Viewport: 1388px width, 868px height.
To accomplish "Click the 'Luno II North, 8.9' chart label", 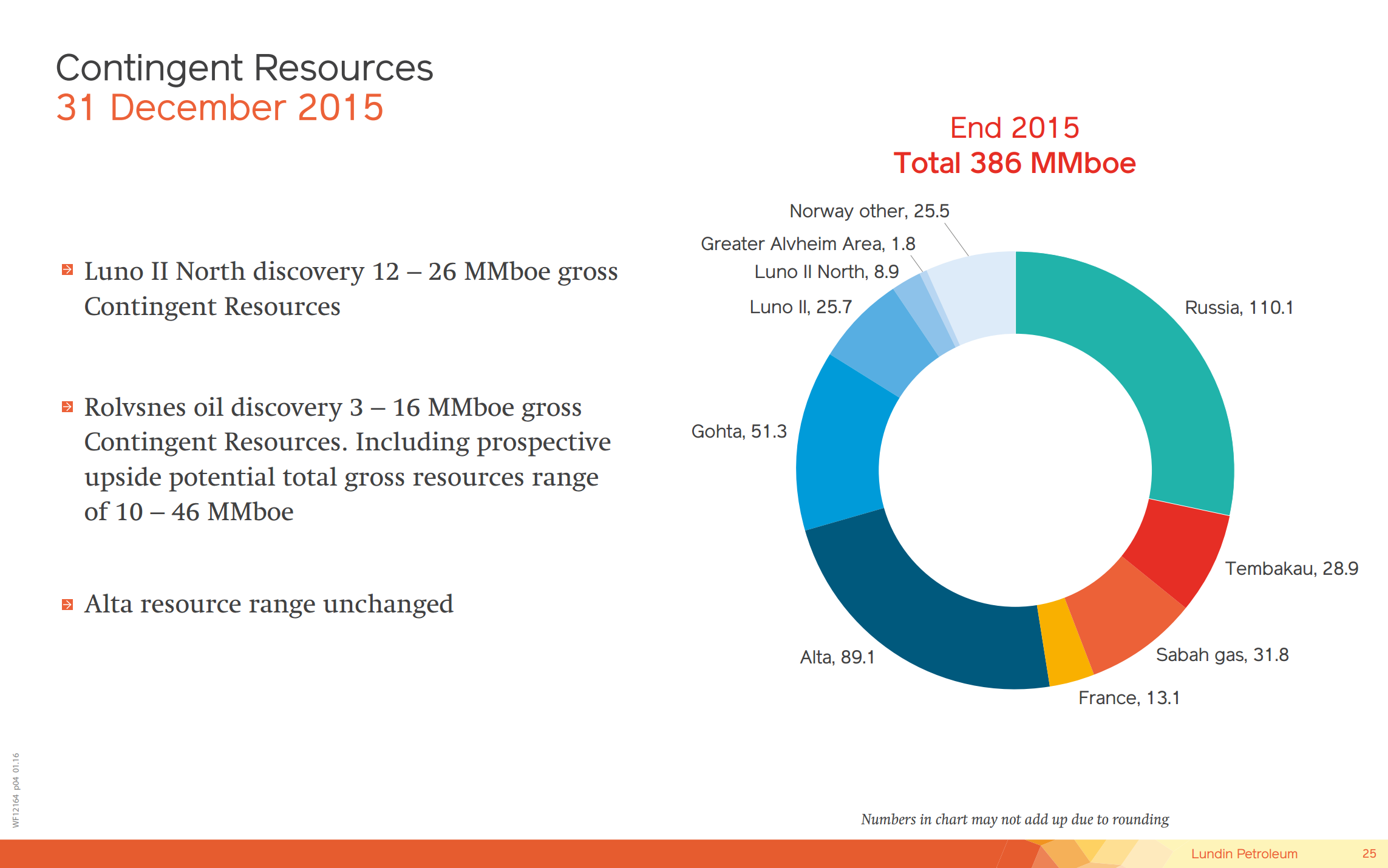I will point(826,272).
